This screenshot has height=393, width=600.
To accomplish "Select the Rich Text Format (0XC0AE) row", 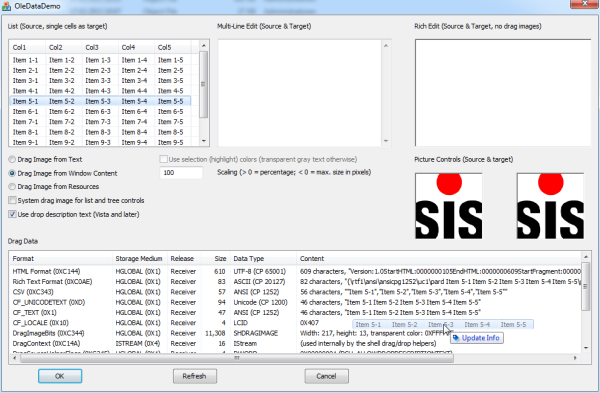I will [295, 282].
